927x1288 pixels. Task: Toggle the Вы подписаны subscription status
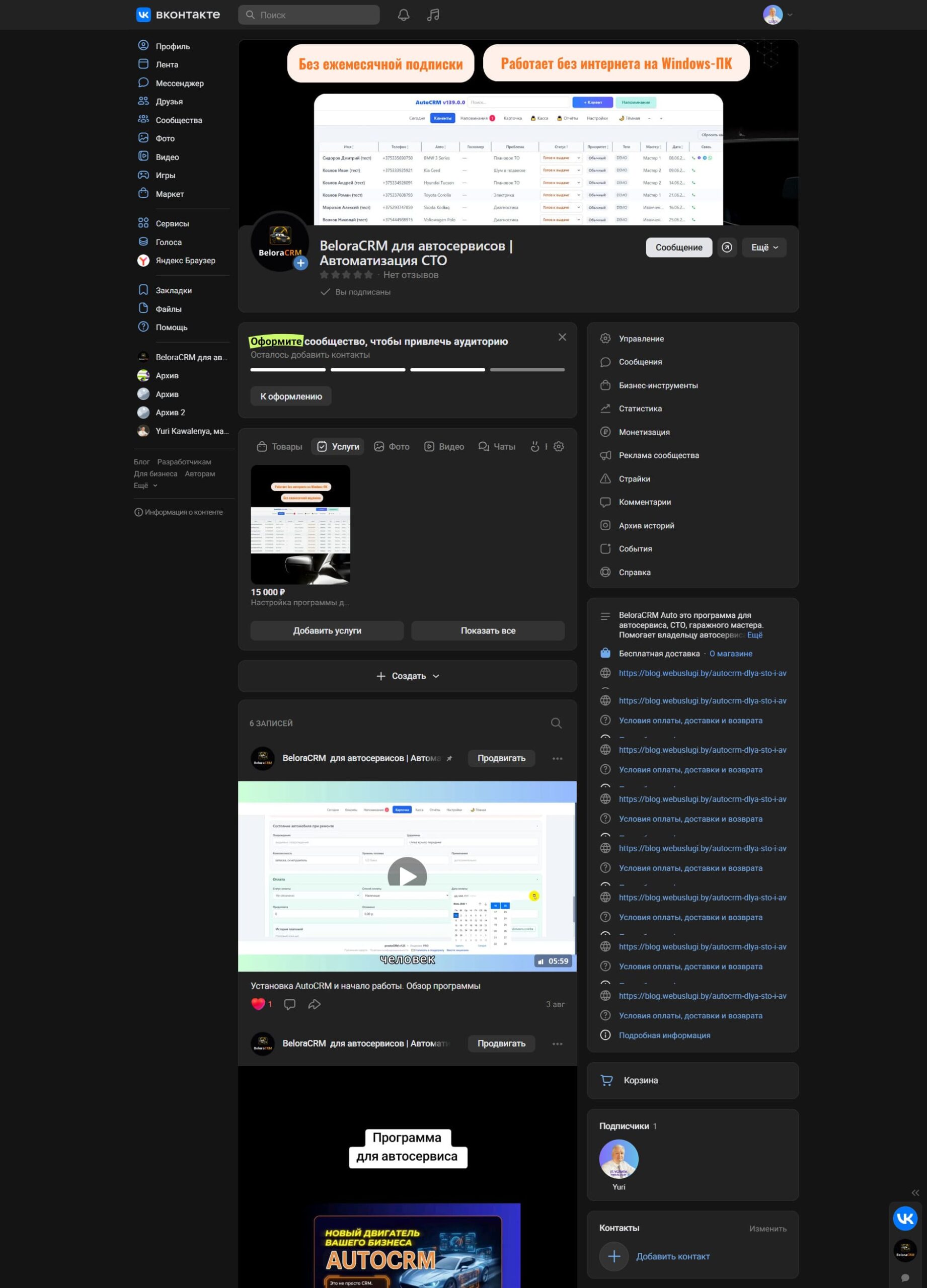click(356, 292)
